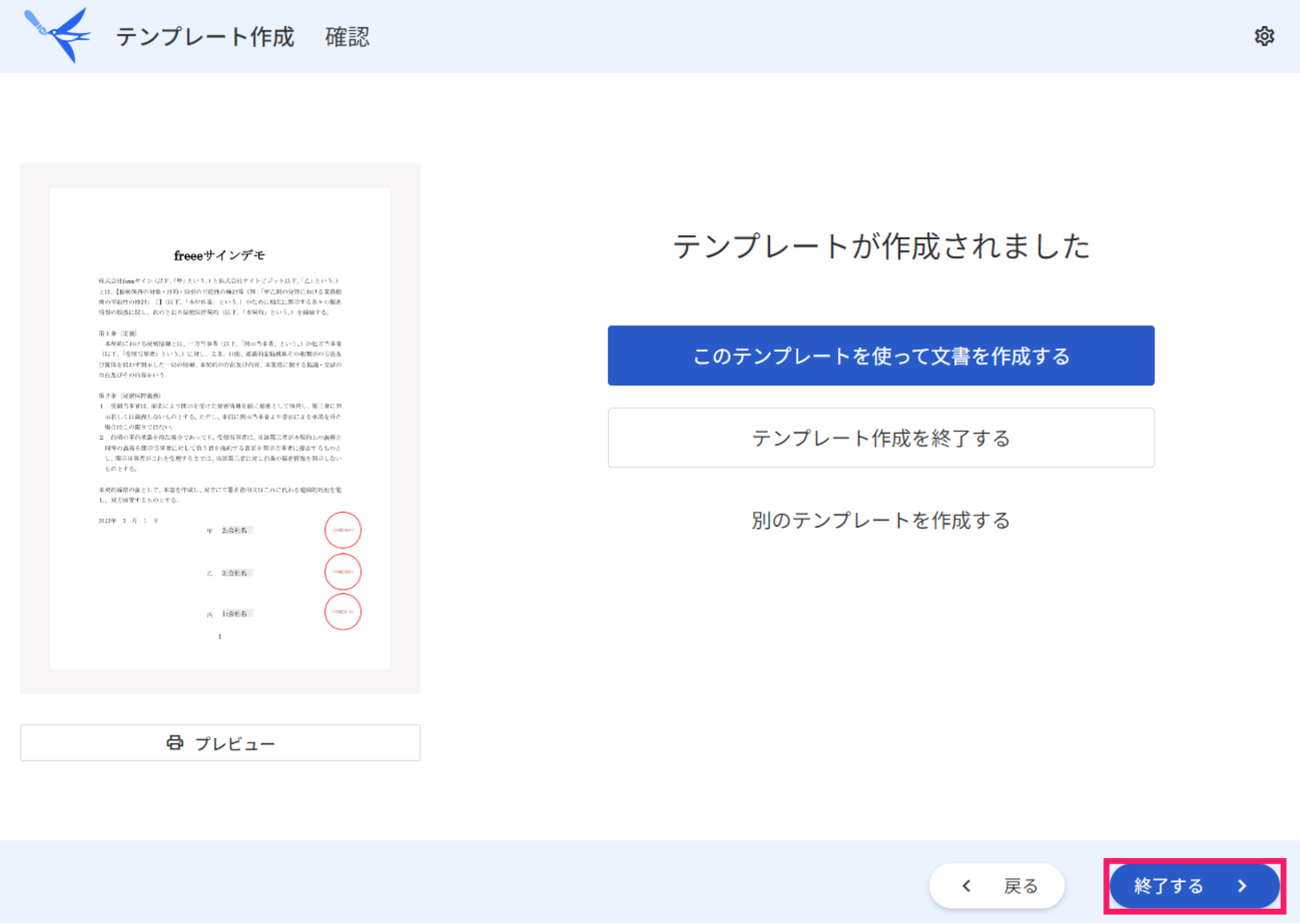Go back with the 戻る button
The height and width of the screenshot is (924, 1300).
point(997,886)
